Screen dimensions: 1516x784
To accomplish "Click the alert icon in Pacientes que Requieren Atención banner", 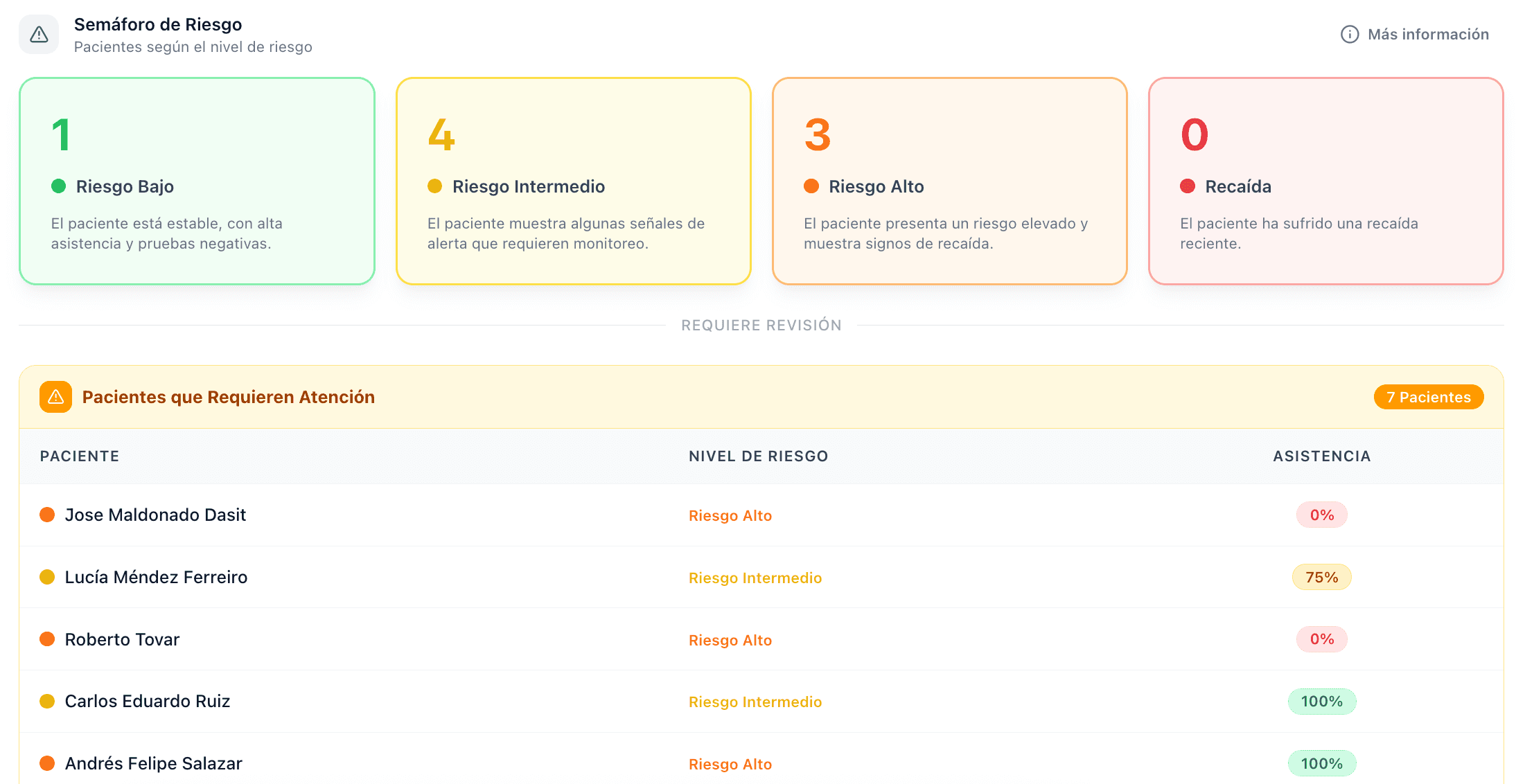I will coord(55,396).
